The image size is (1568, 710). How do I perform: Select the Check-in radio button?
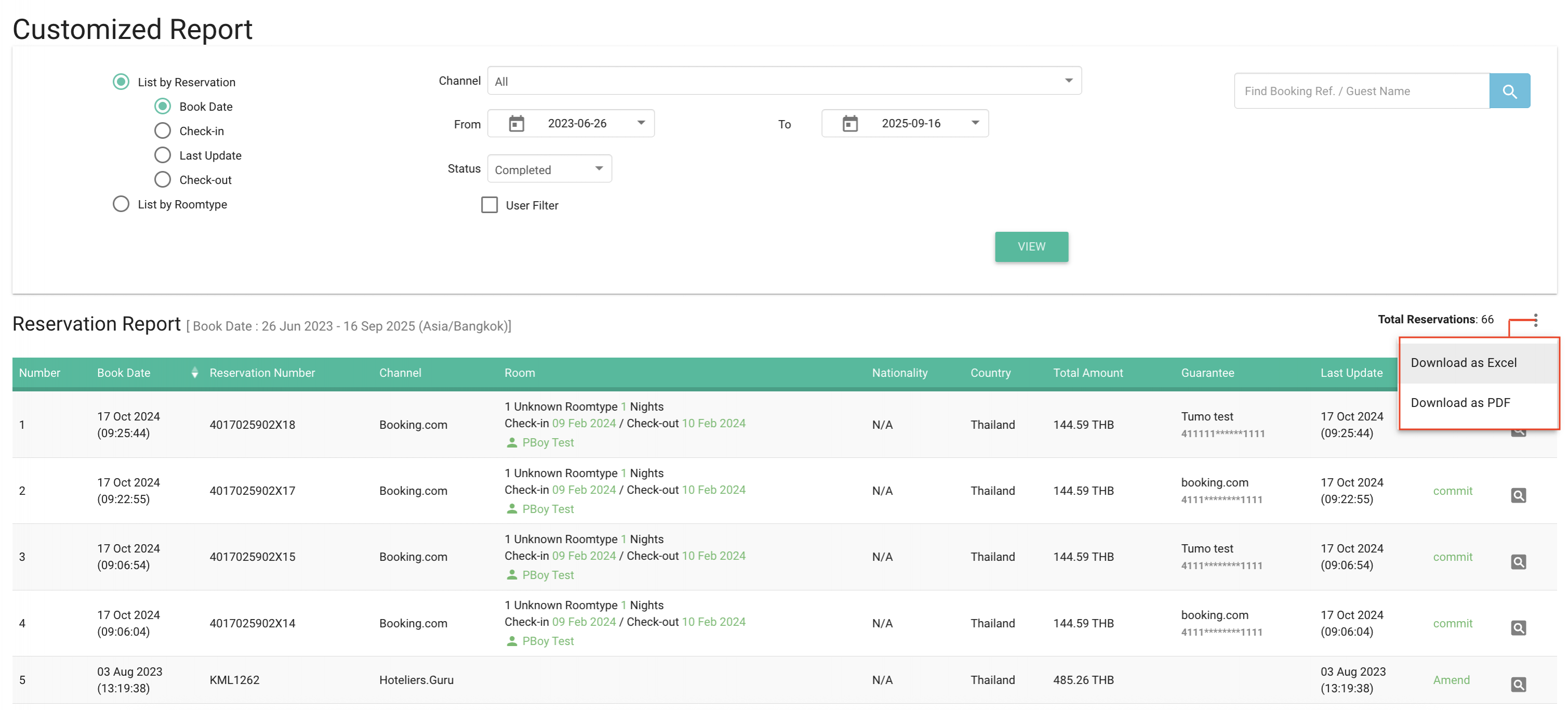pyautogui.click(x=163, y=131)
